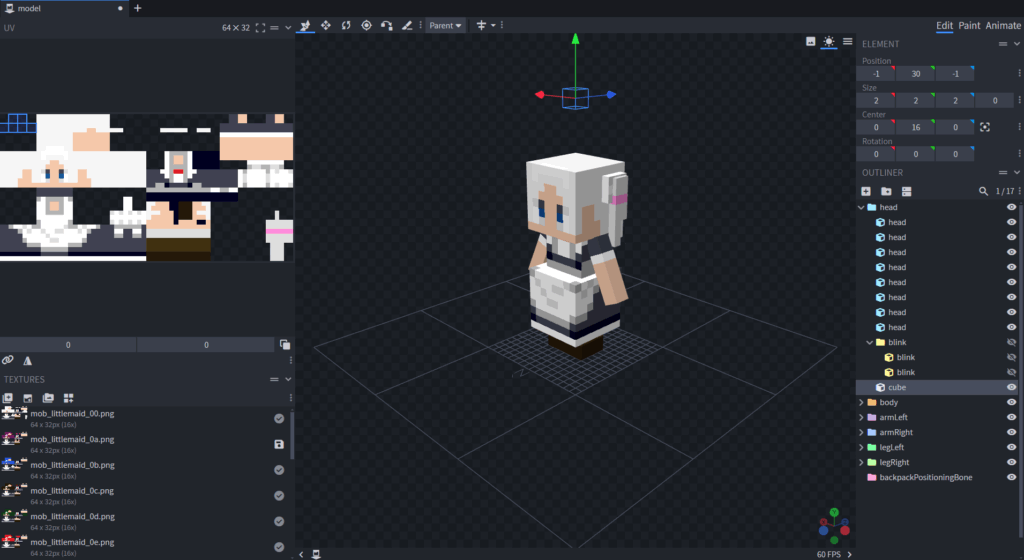The image size is (1024, 560).
Task: Hide the body group in outliner
Action: pyautogui.click(x=1011, y=402)
